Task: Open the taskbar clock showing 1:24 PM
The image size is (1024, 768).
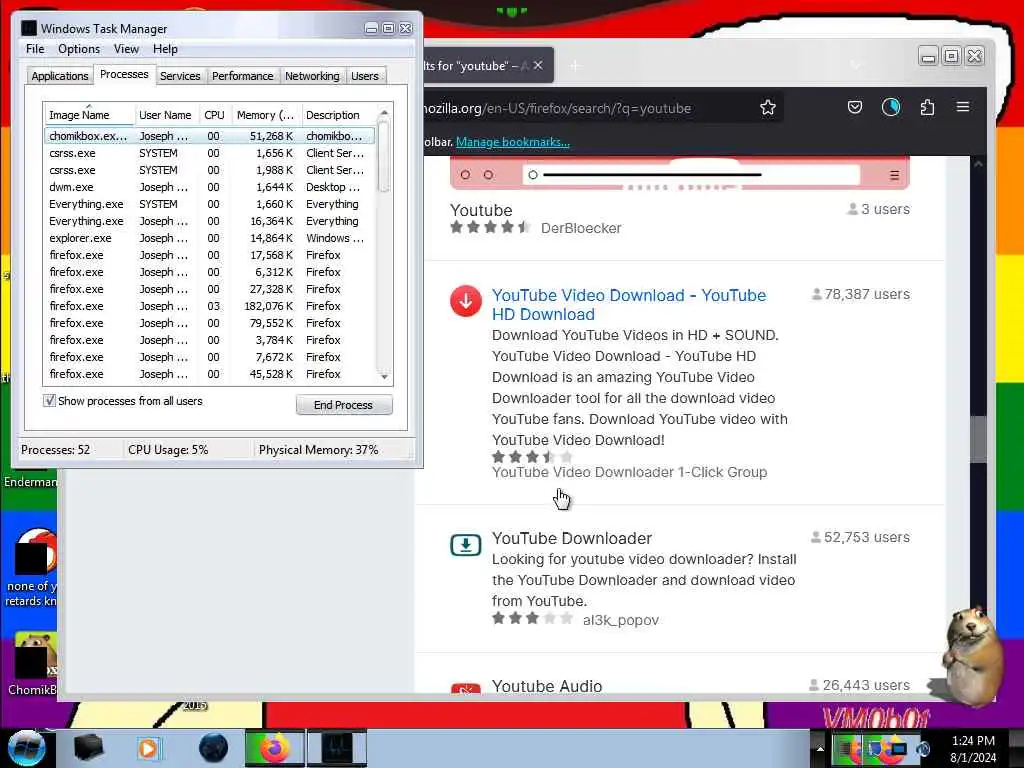Action: coord(973,749)
